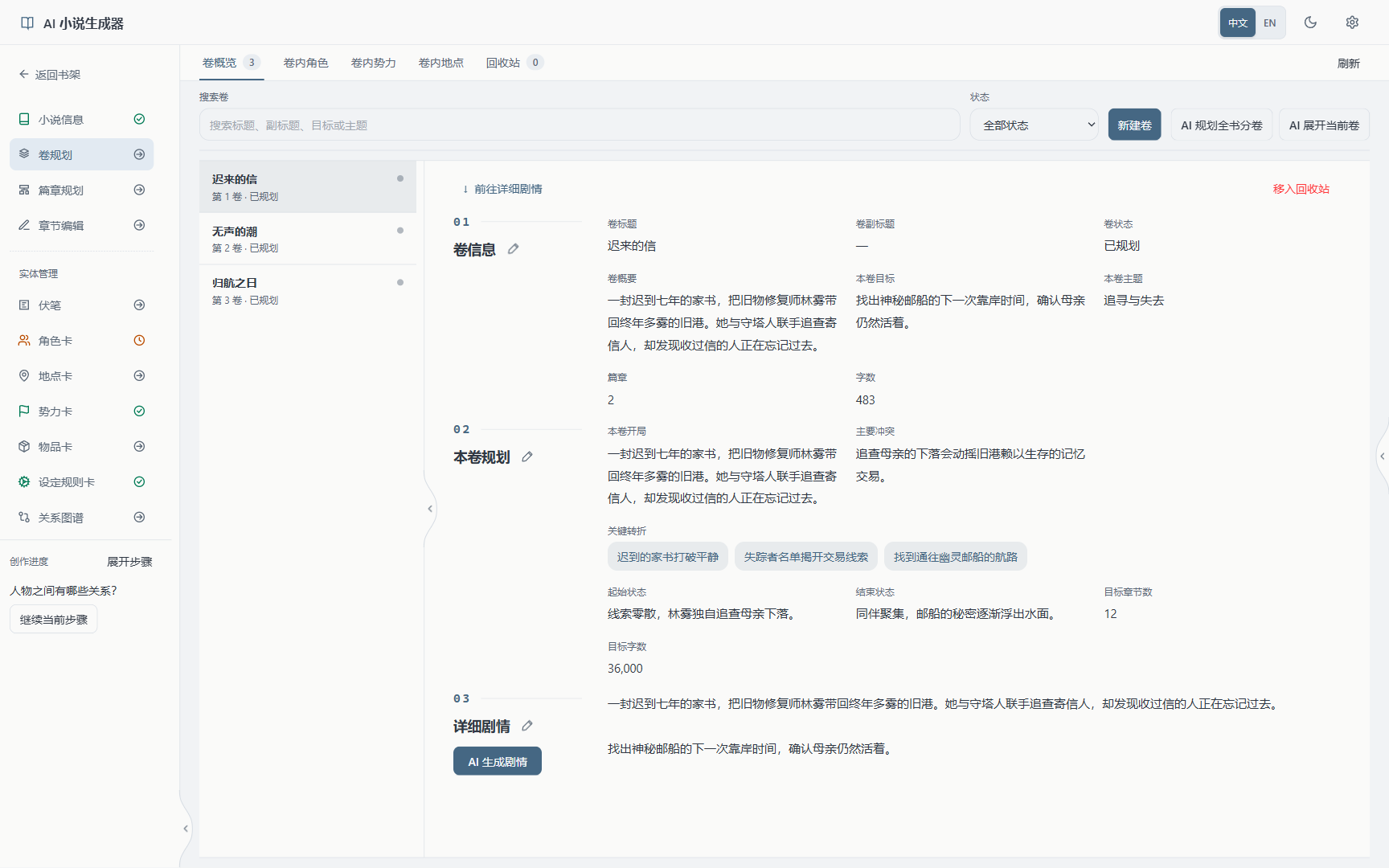This screenshot has width=1389, height=868.
Task: Click arrow icon beside 关系图谱
Action: [x=139, y=518]
